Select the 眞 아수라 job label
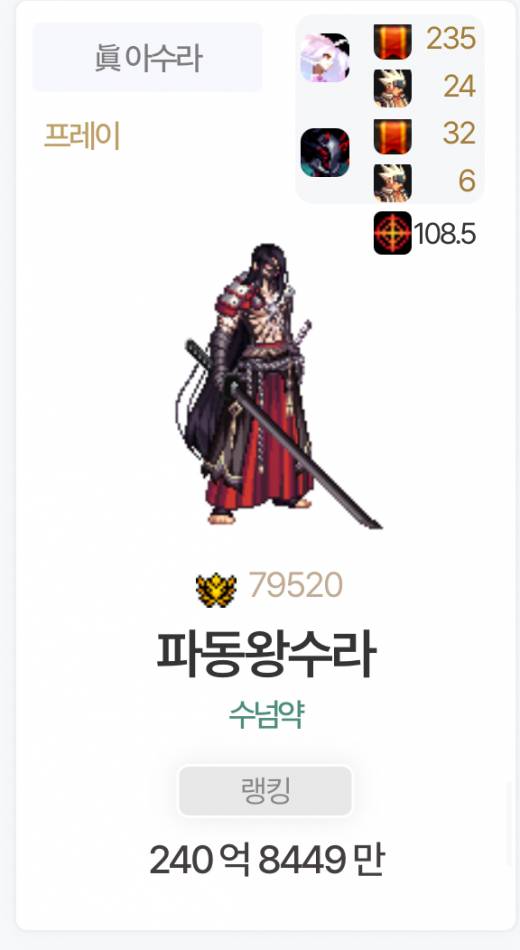The image size is (520, 950). click(x=147, y=58)
